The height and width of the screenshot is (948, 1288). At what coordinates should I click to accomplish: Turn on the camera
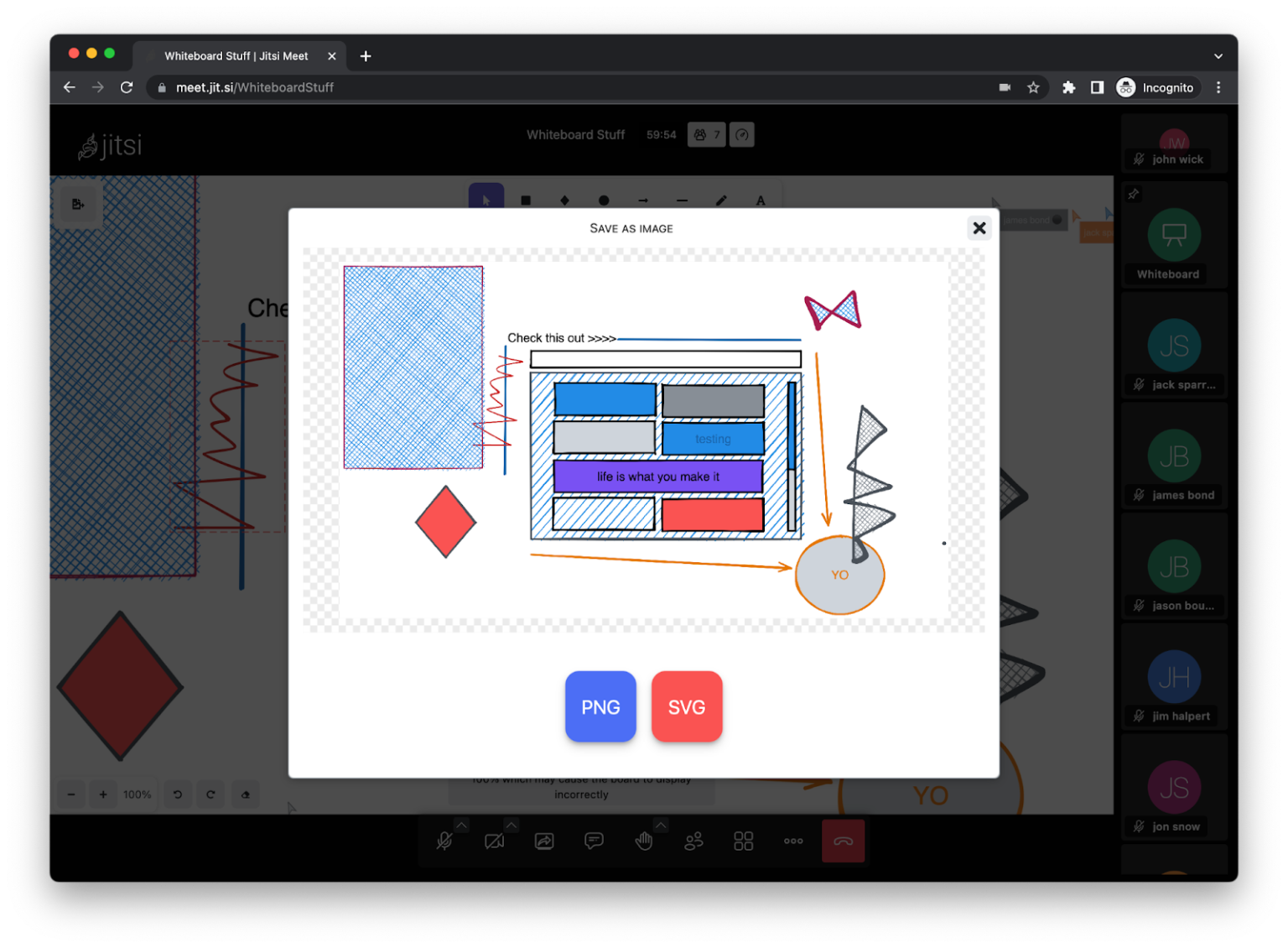click(494, 841)
